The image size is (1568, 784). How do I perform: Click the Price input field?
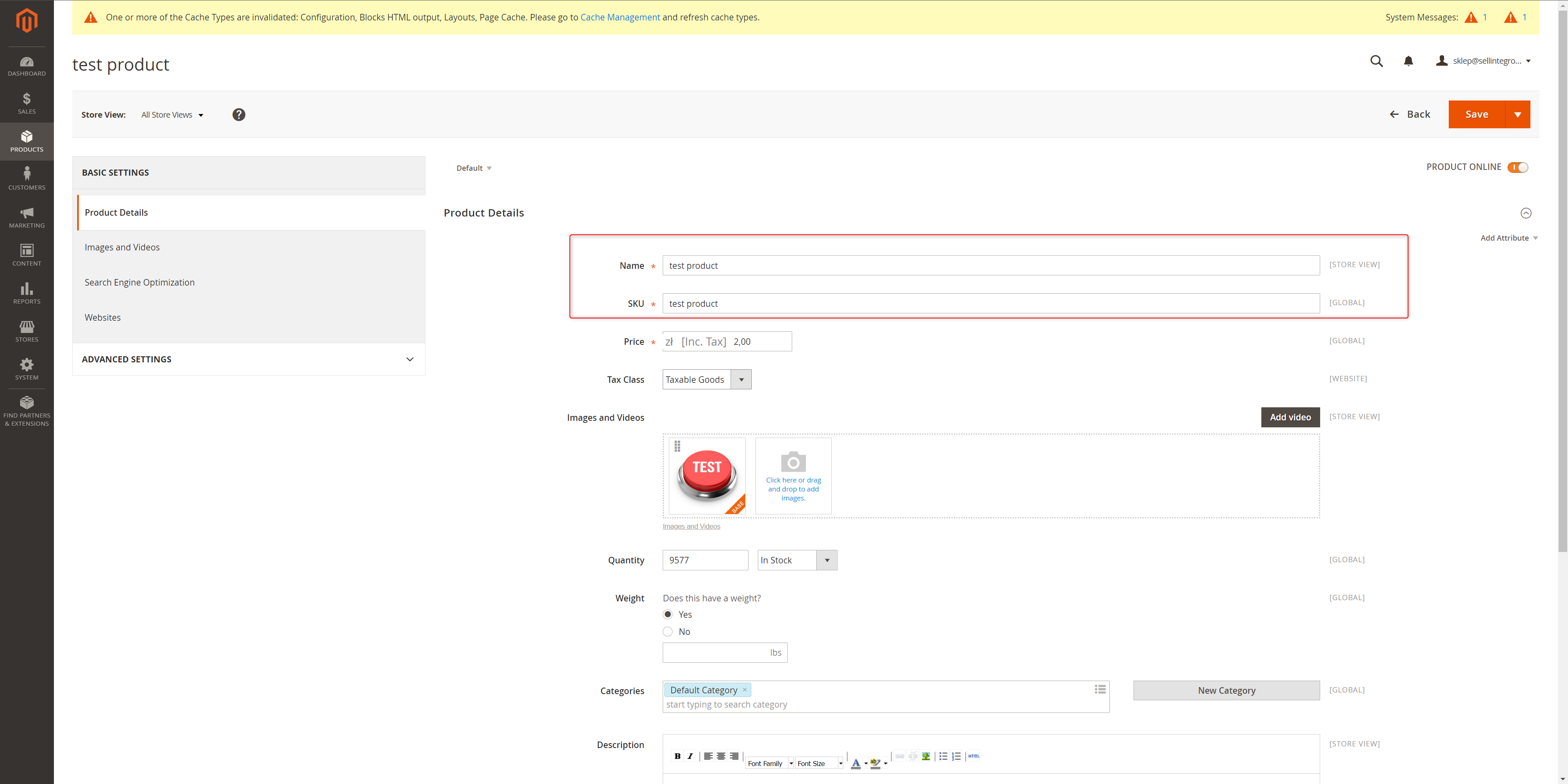[727, 342]
